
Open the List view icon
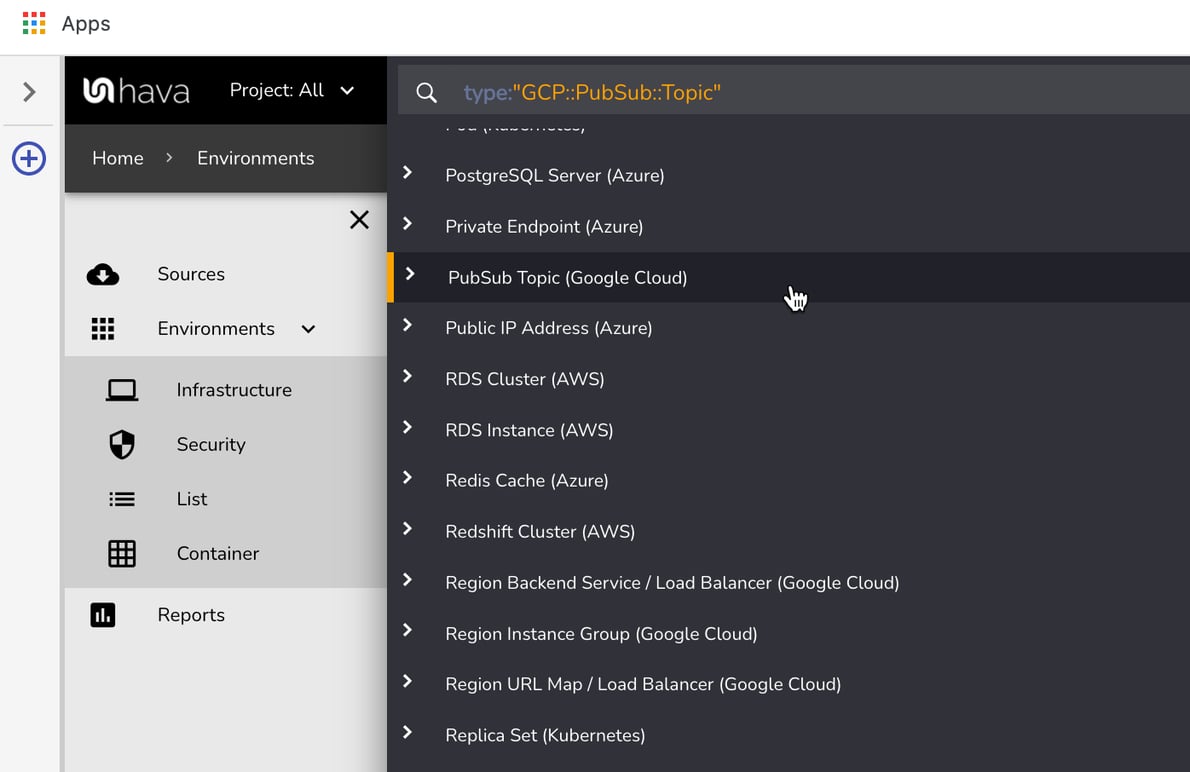click(x=121, y=498)
